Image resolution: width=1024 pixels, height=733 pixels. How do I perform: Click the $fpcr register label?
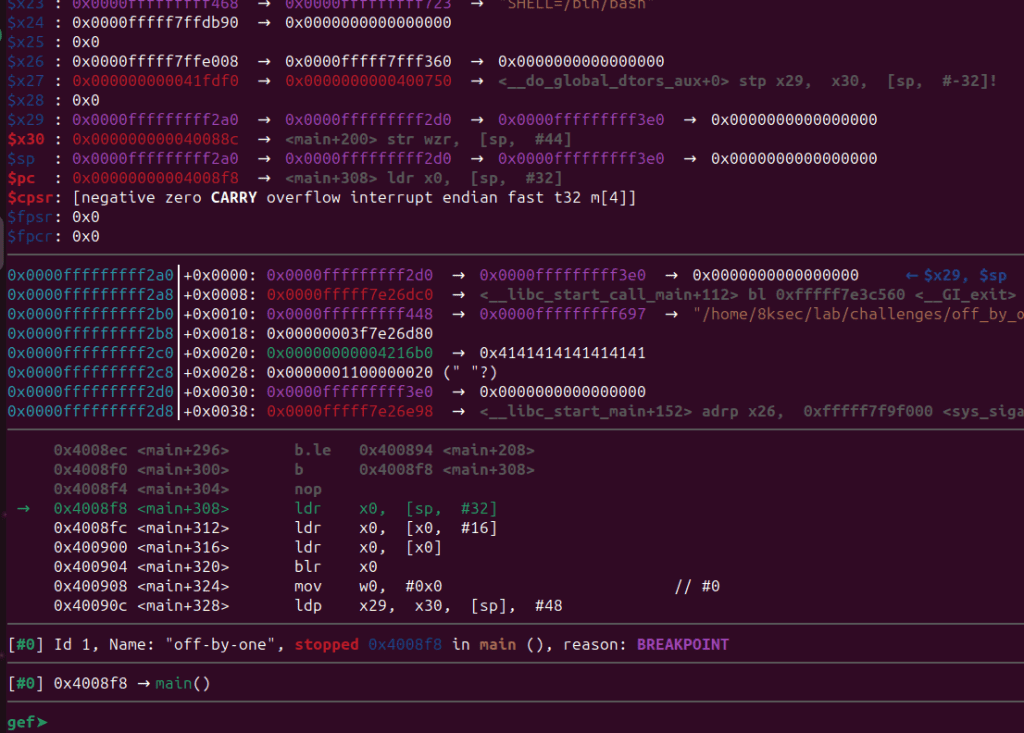[x=30, y=236]
